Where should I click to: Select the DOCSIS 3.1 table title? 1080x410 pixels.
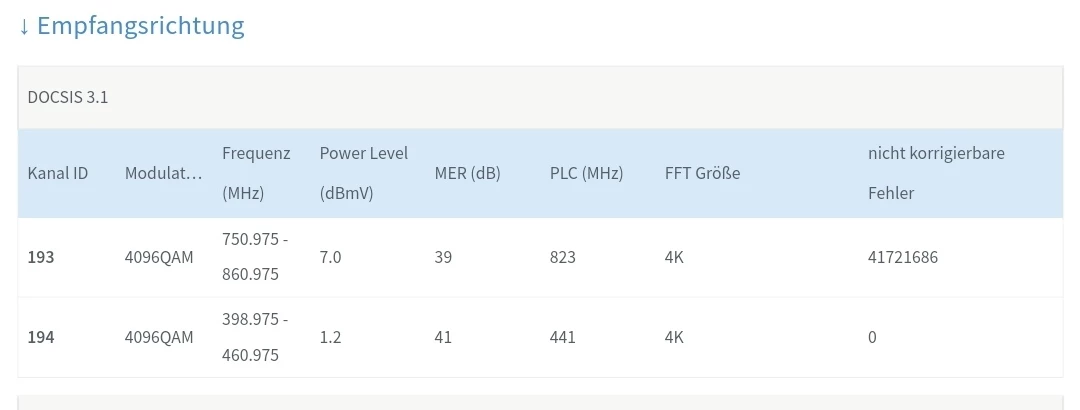click(68, 98)
